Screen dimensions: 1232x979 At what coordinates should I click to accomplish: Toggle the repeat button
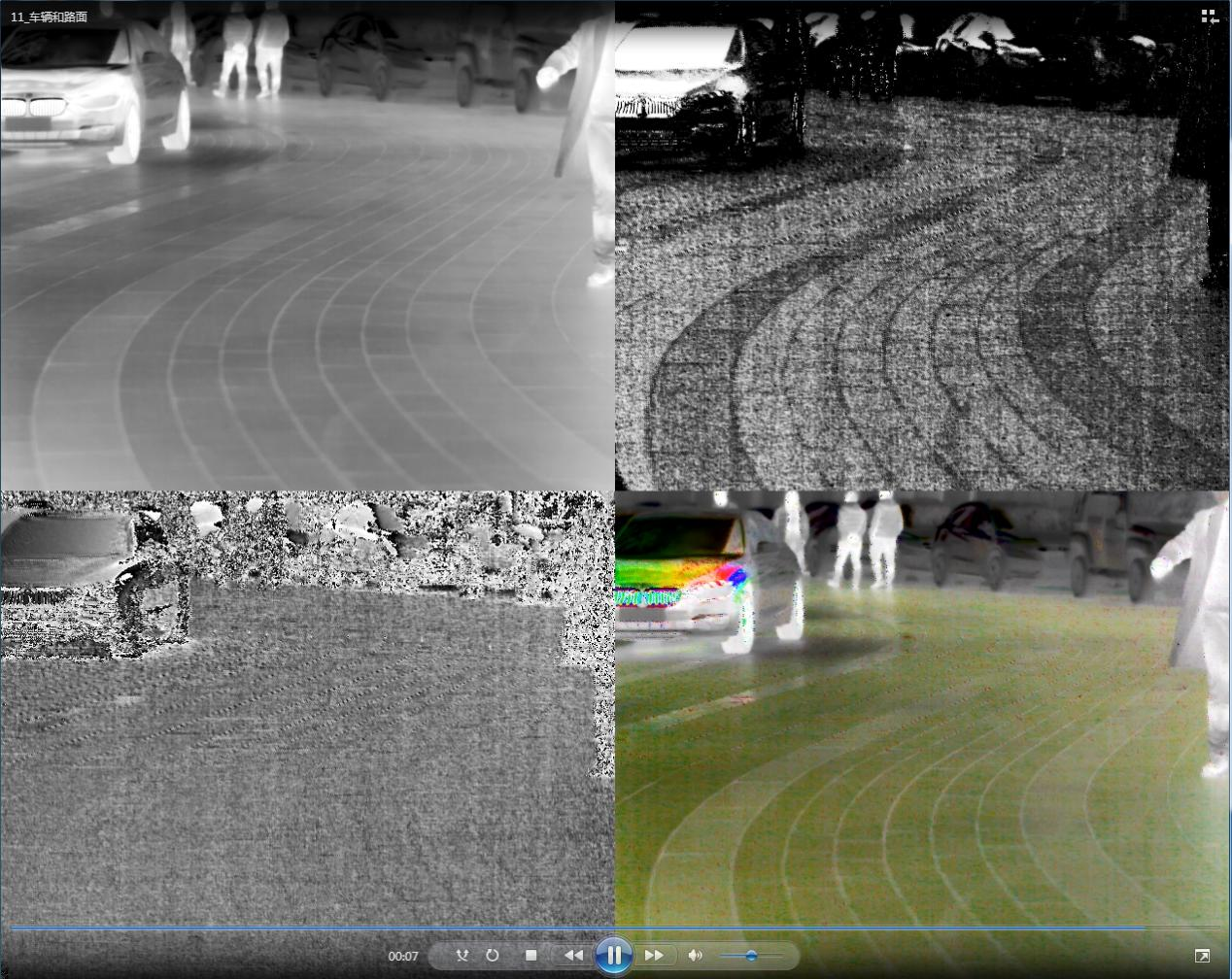493,956
